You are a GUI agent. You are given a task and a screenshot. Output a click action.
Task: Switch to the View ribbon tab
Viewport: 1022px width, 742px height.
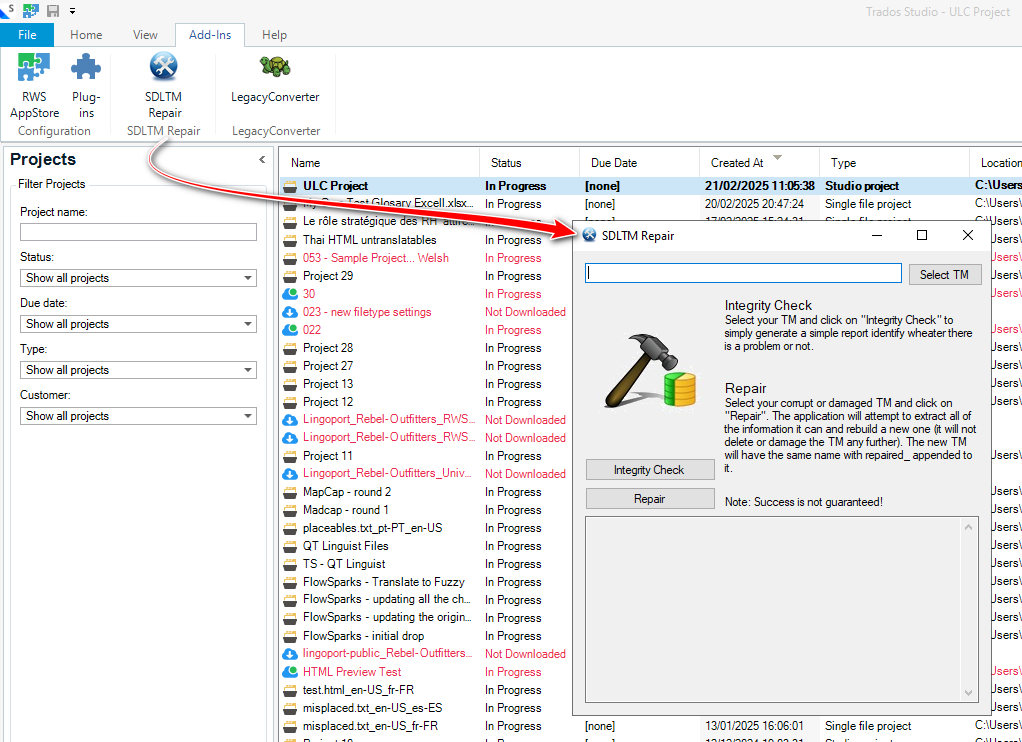point(145,35)
